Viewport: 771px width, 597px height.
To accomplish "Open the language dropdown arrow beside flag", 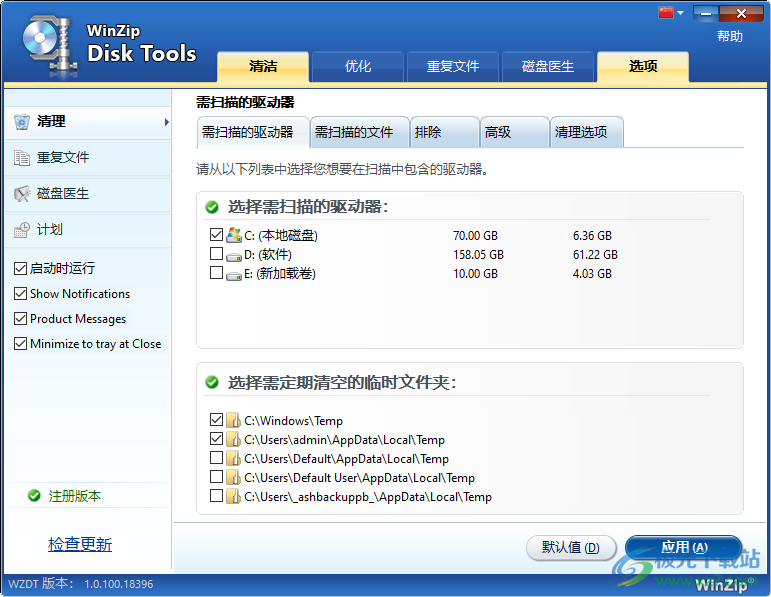I will (x=681, y=13).
